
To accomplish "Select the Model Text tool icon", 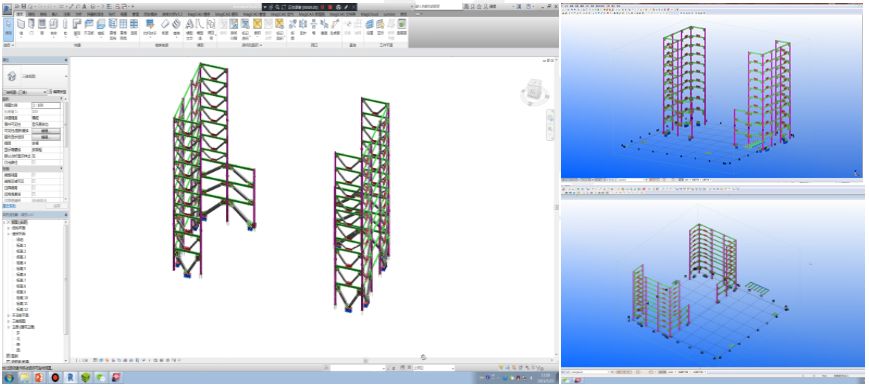I will click(190, 27).
